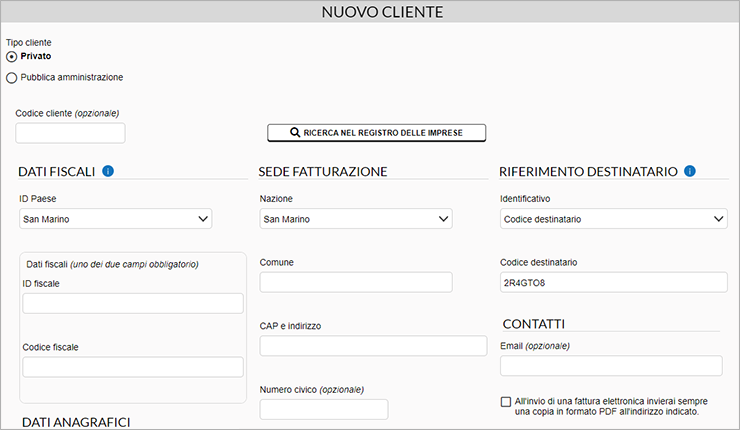Screen dimensions: 740x430
Task: Expand the Identificativo dropdown
Action: (x=614, y=219)
